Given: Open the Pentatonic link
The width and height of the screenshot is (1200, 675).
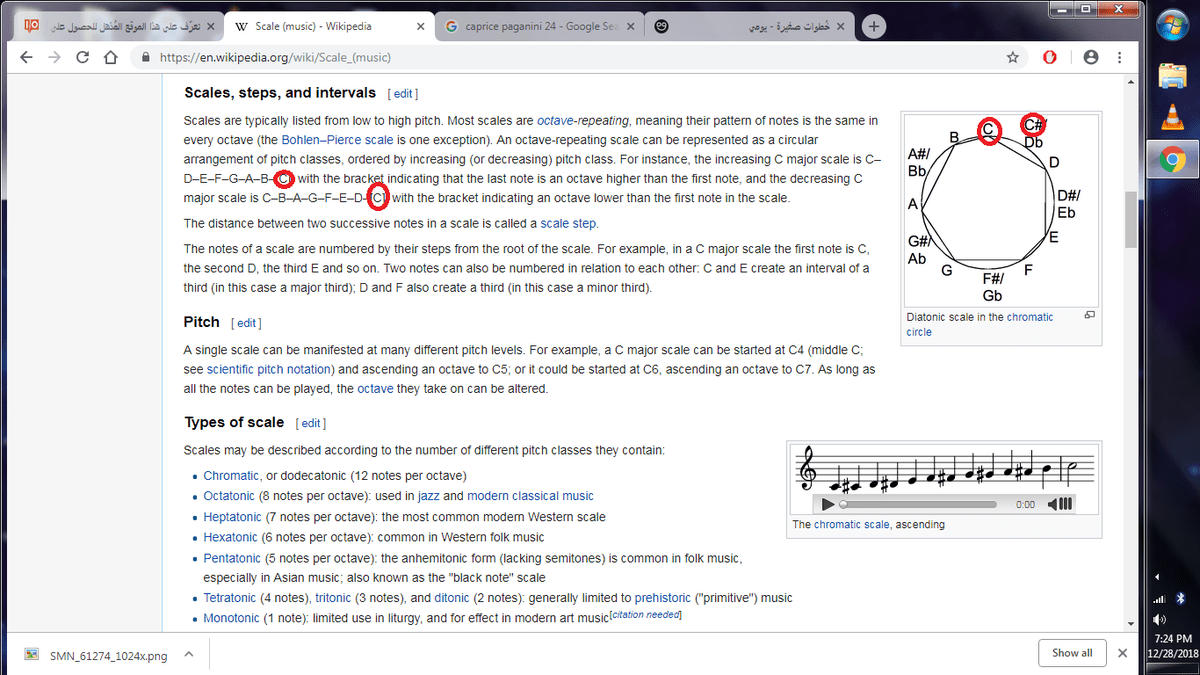Looking at the screenshot, I should click(x=232, y=558).
